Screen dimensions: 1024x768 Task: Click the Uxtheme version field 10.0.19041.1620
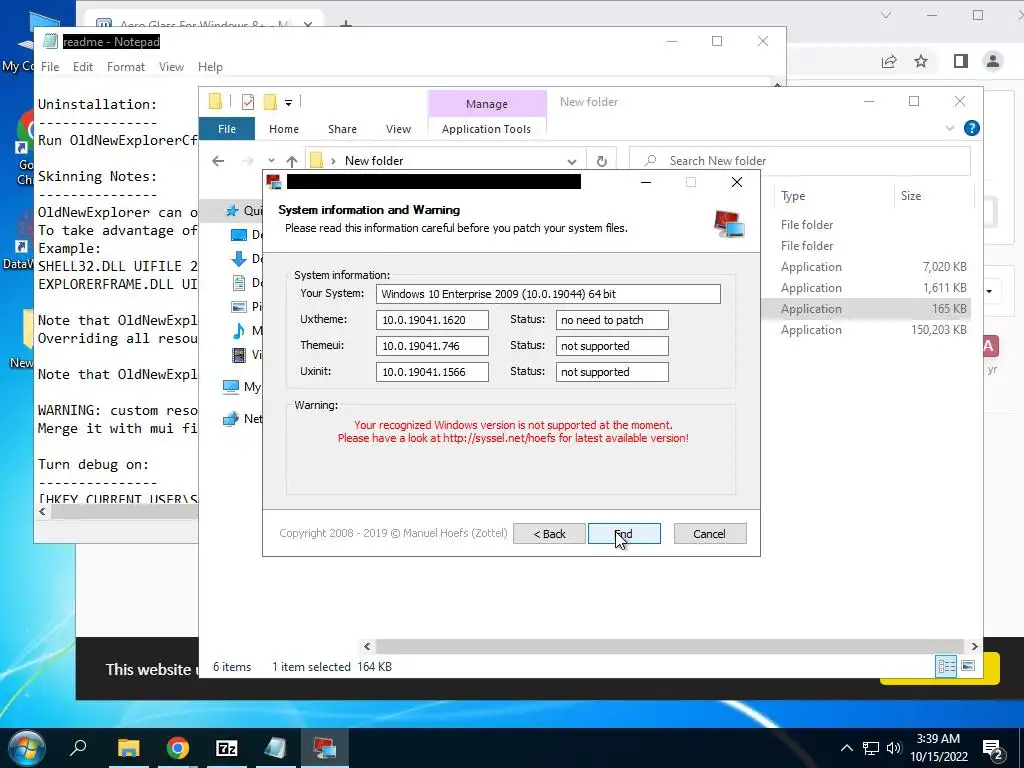point(432,320)
